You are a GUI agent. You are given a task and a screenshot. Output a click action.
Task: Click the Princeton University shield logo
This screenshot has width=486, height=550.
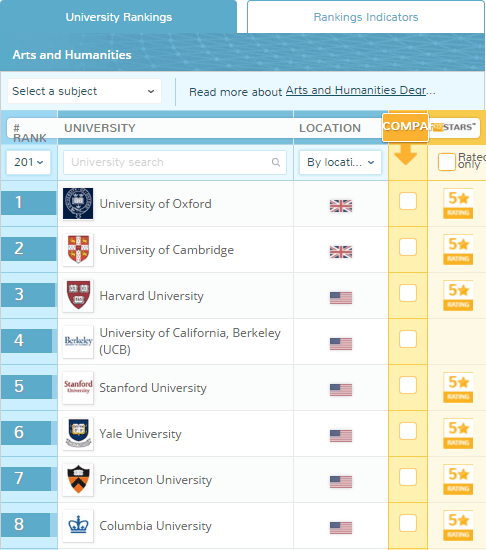[78, 479]
